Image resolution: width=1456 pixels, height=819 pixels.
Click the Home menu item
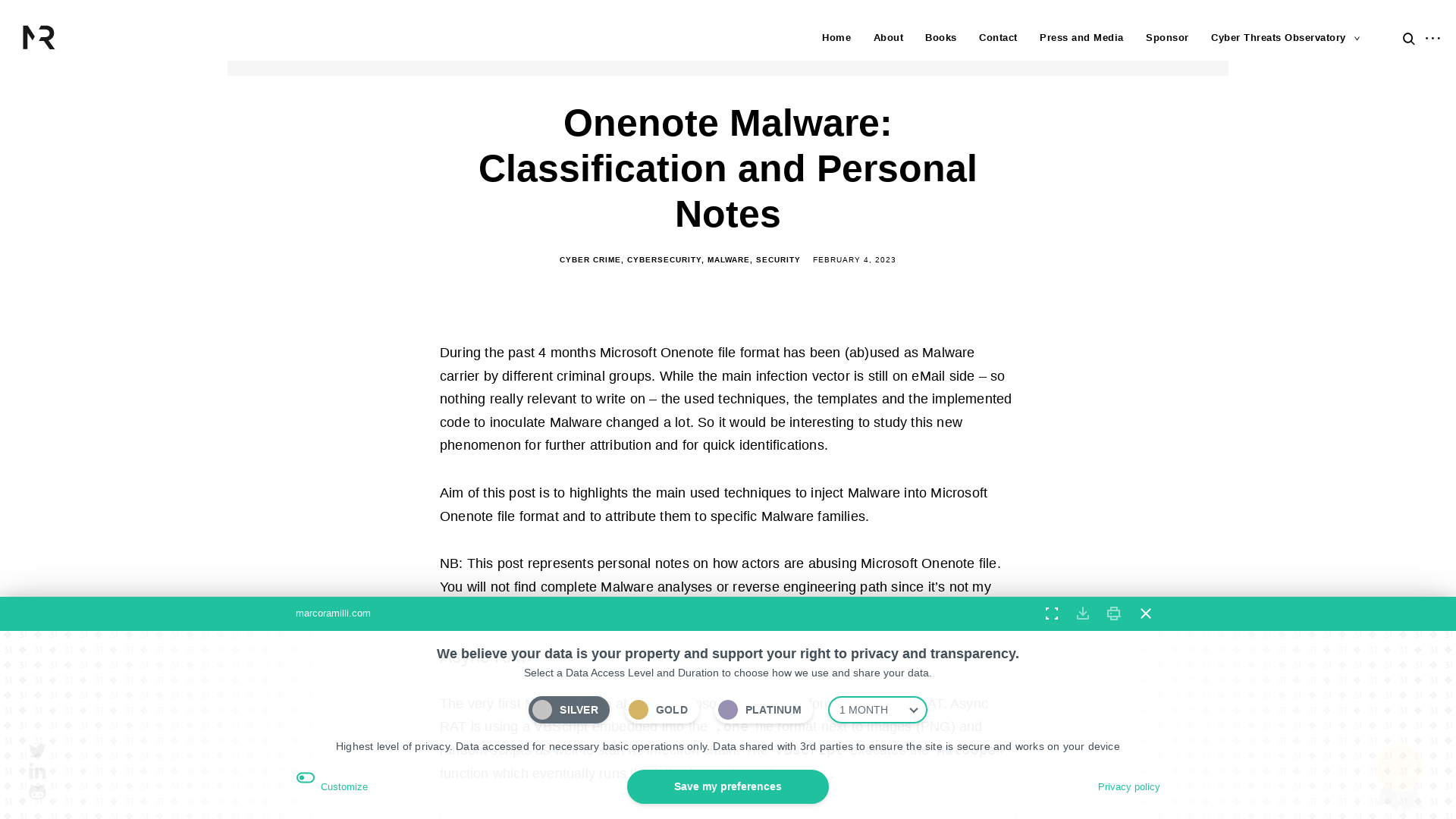click(836, 37)
